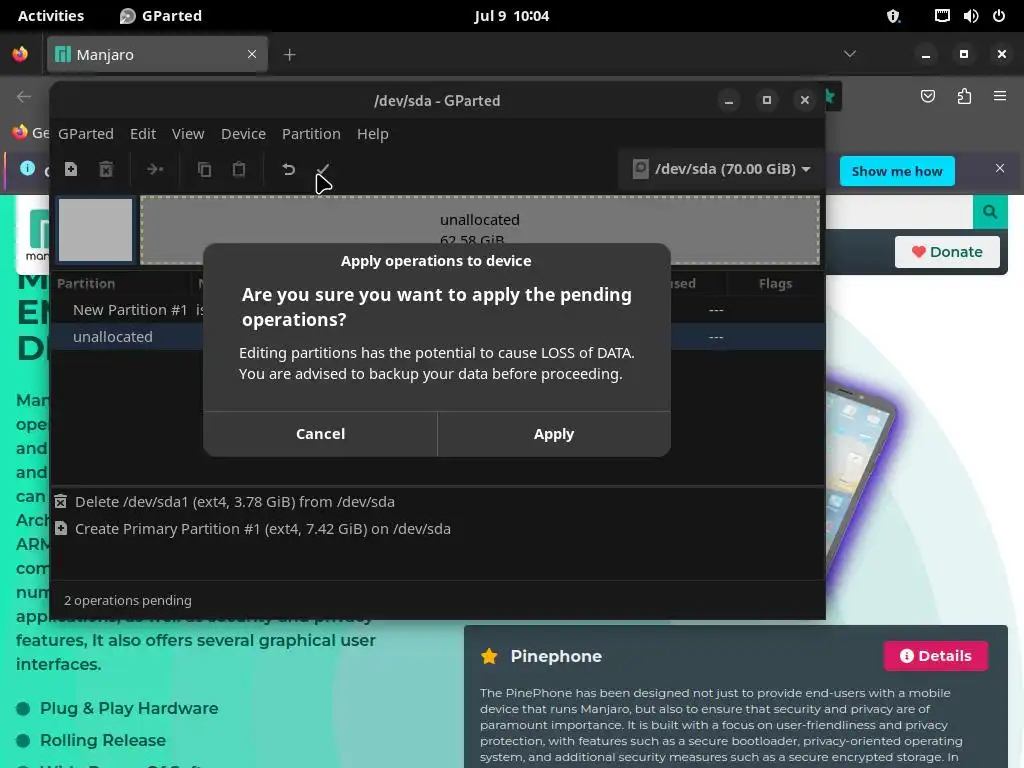
Task: Click the GParted app indicator in top bar
Action: [x=161, y=16]
